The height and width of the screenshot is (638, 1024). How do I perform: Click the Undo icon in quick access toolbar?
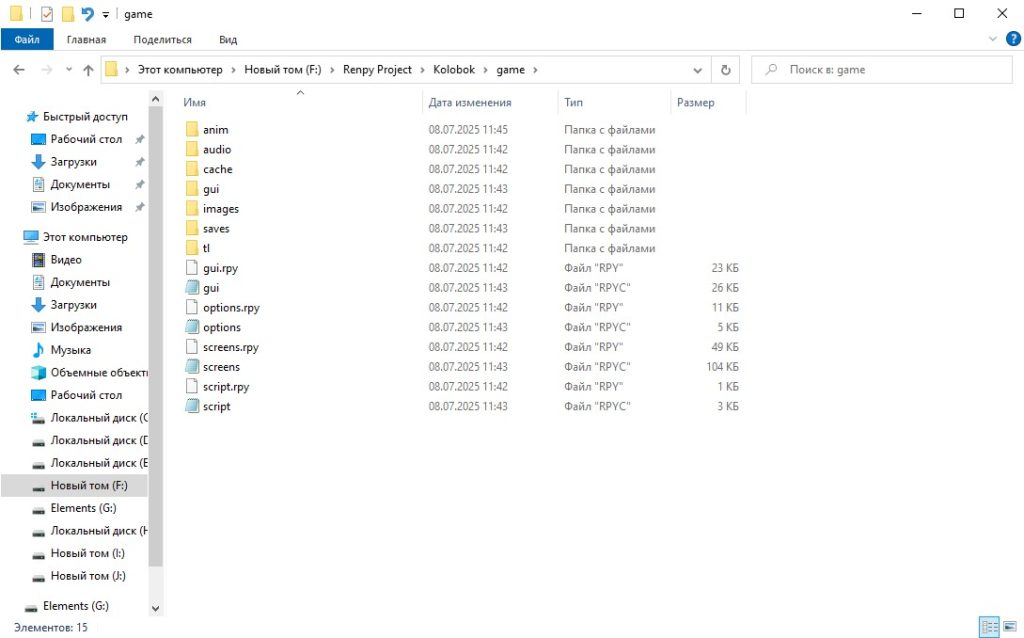(x=88, y=14)
